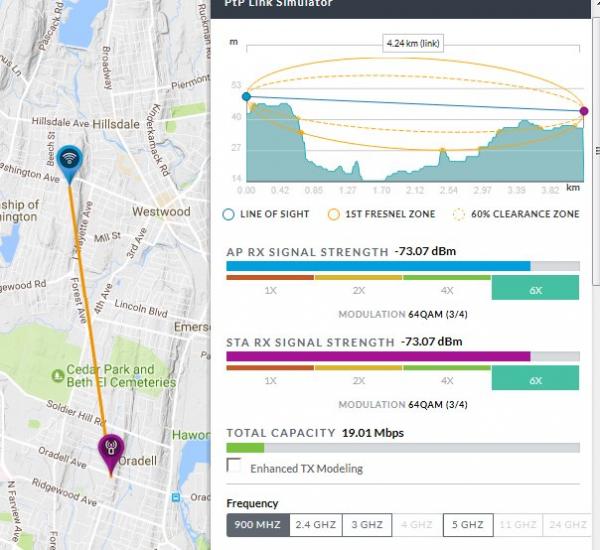The height and width of the screenshot is (550, 600).
Task: Click the AP modulation 64QAM (3/4) text
Action: tap(438, 314)
